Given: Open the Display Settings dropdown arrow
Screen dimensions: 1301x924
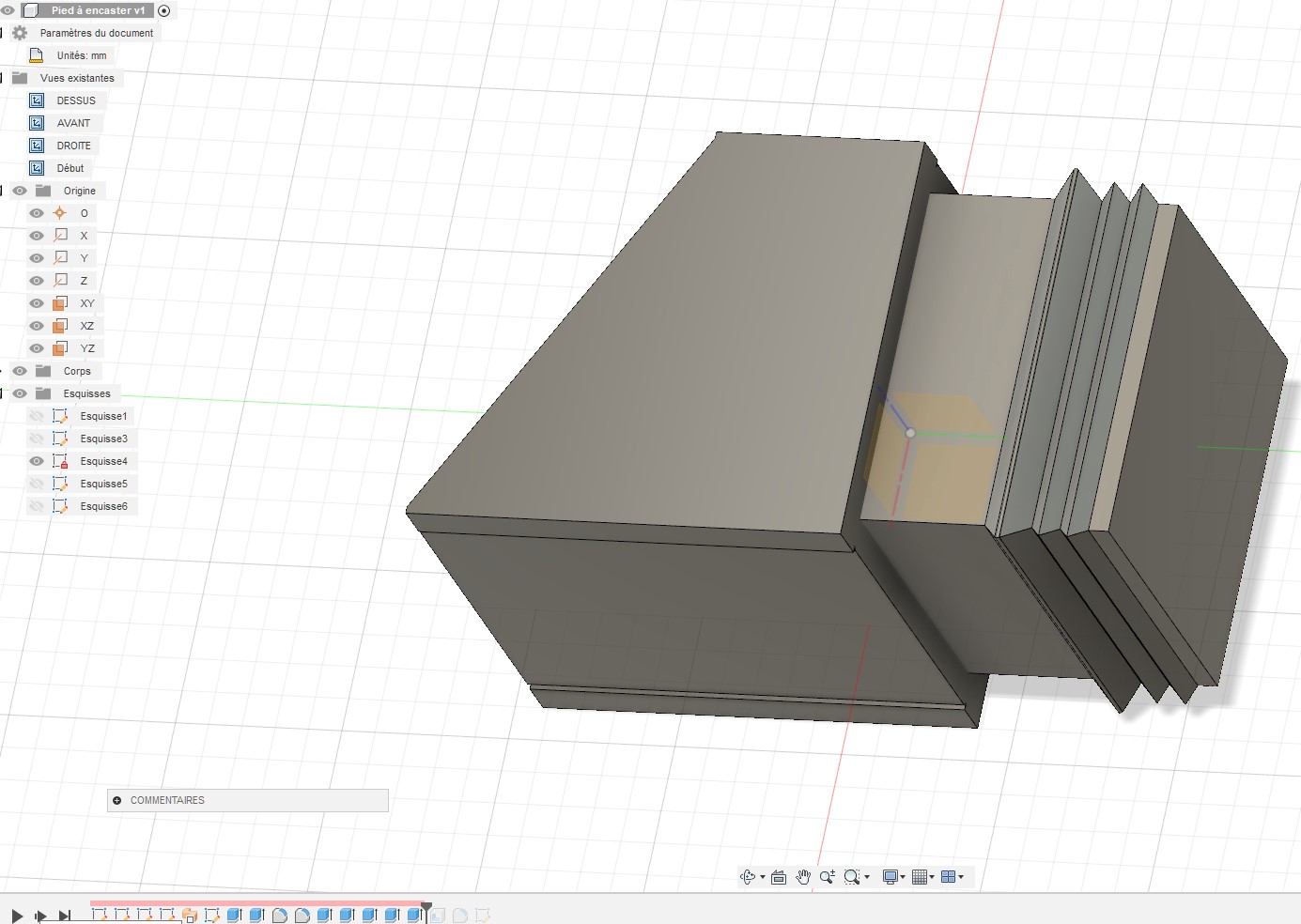Looking at the screenshot, I should [903, 877].
